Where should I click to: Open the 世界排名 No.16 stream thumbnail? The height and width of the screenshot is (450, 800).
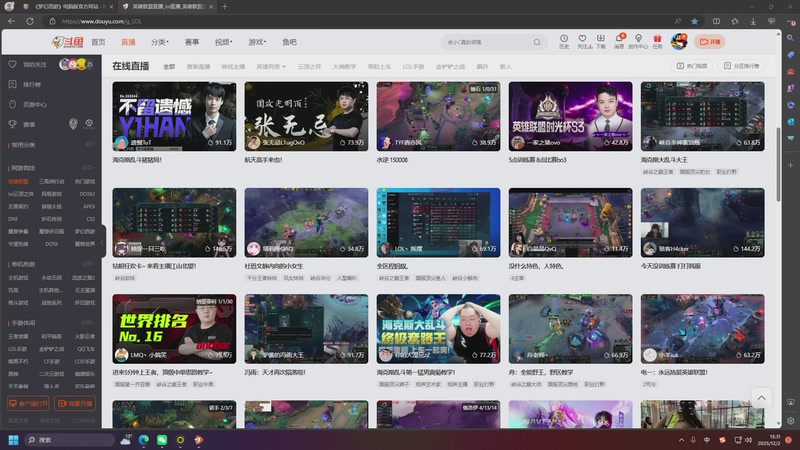click(x=174, y=329)
